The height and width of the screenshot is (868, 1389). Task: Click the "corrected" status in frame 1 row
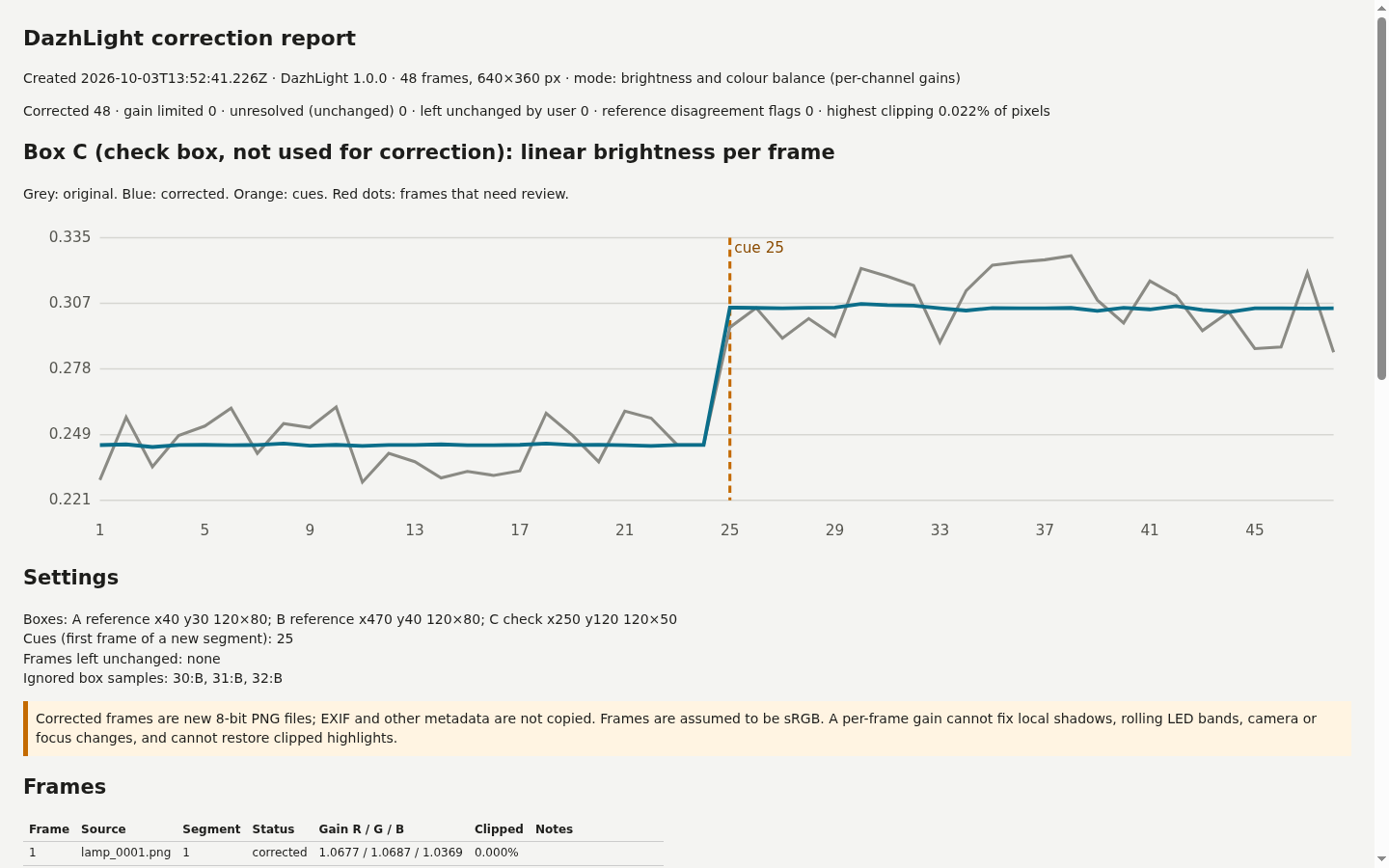click(280, 853)
